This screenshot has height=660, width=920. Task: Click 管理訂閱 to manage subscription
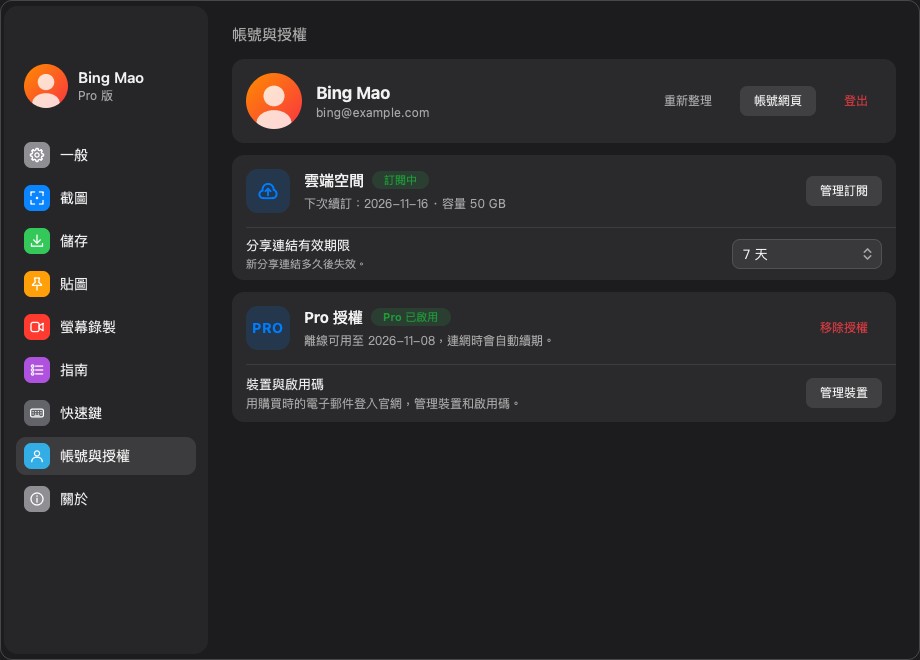pyautogui.click(x=844, y=191)
